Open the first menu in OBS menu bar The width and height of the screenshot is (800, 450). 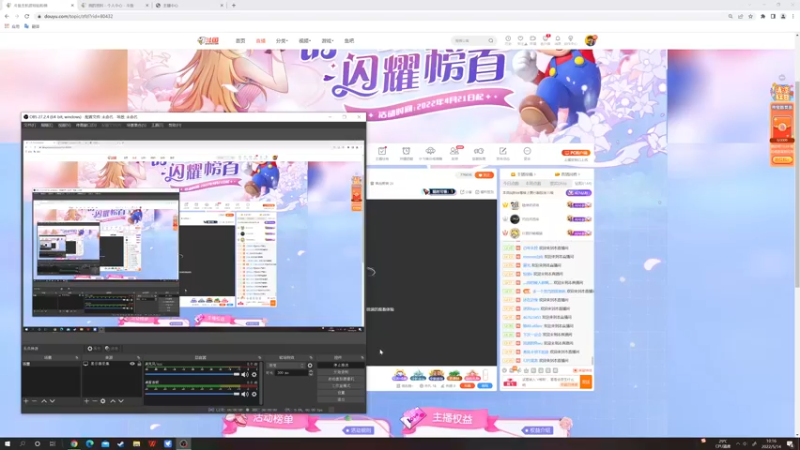[30, 125]
